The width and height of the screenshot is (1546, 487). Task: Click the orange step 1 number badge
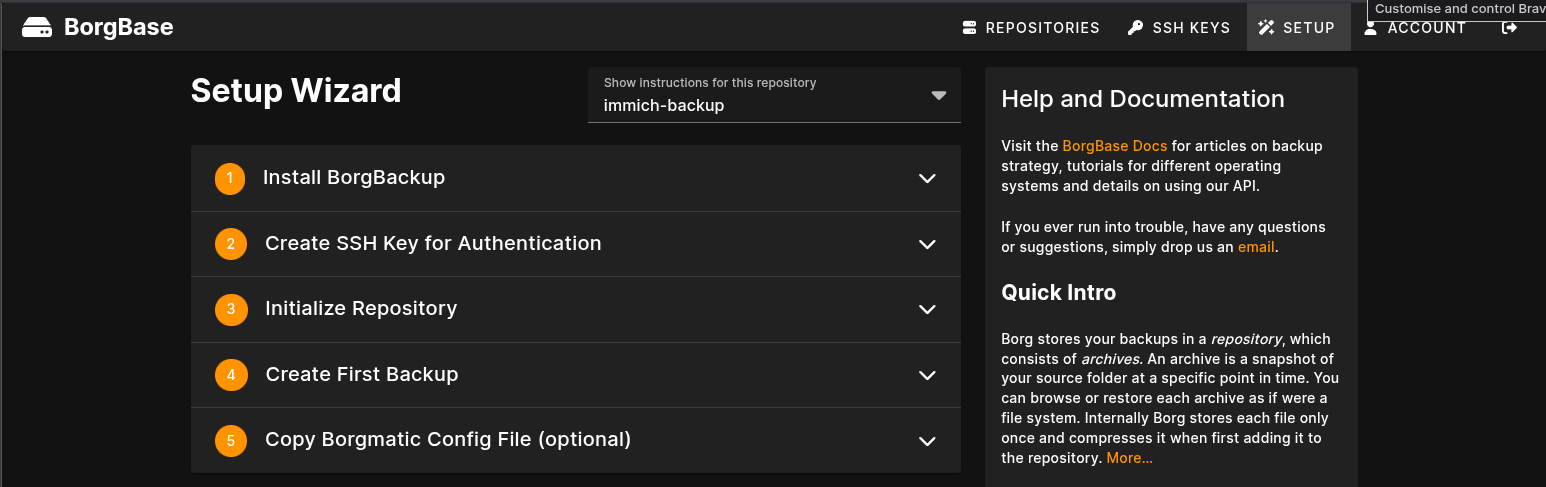click(x=230, y=179)
